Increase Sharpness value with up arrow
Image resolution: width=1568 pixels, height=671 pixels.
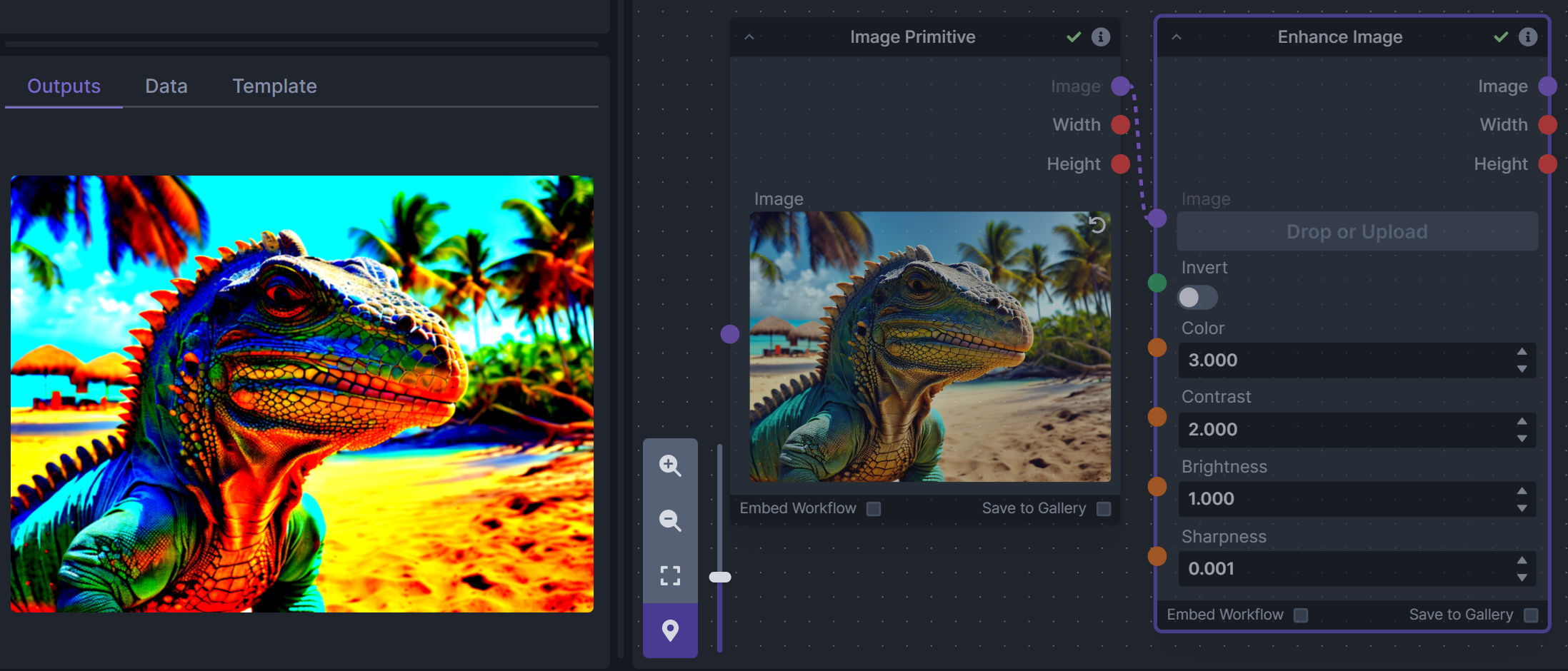[x=1522, y=560]
